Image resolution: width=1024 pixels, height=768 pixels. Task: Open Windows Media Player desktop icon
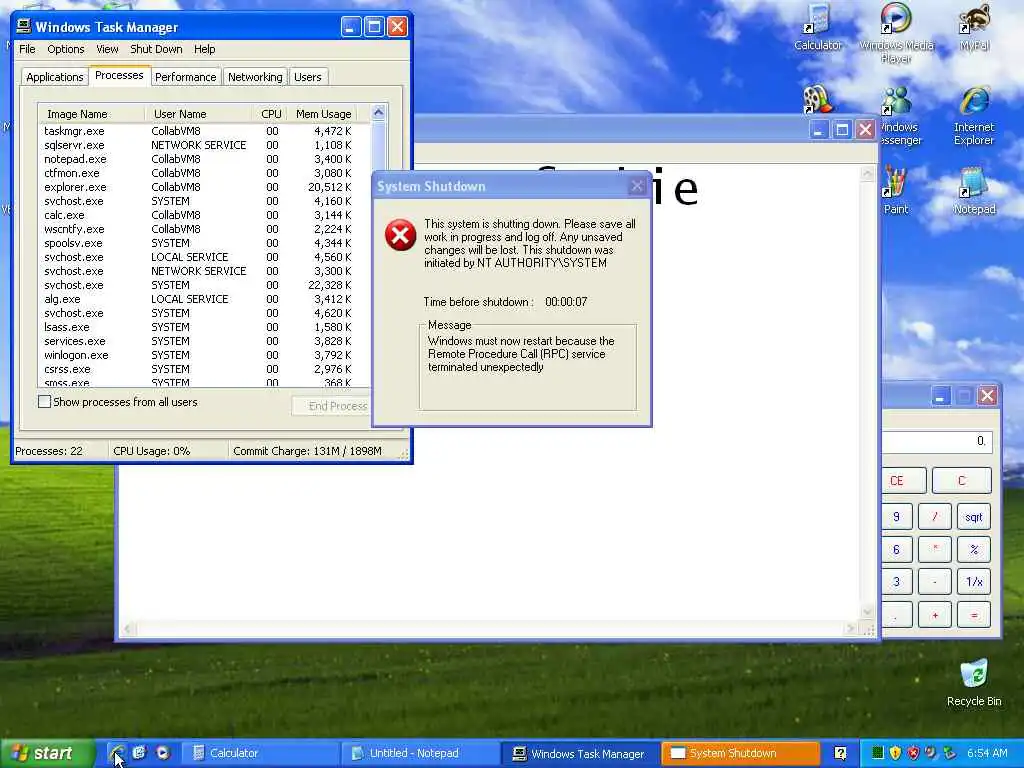point(896,31)
